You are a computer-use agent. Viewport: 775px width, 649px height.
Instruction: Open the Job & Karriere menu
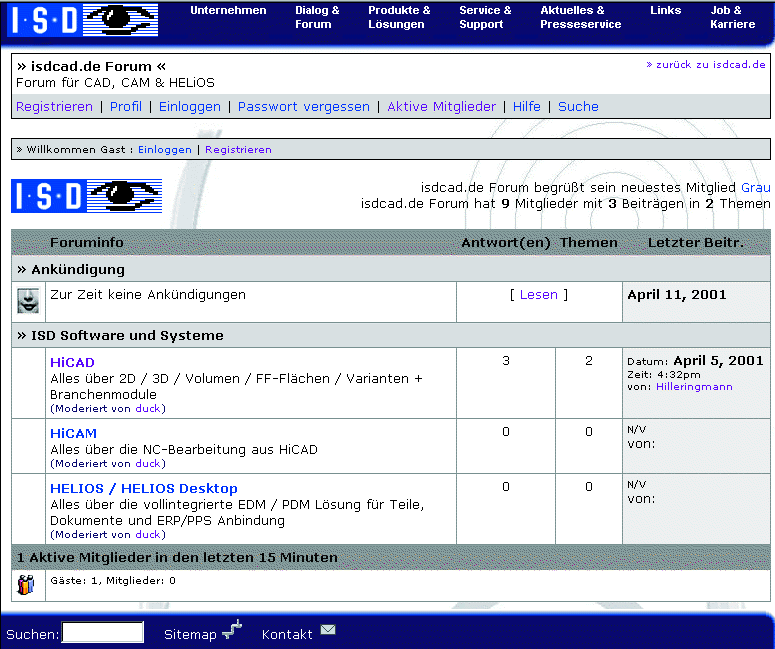[732, 17]
